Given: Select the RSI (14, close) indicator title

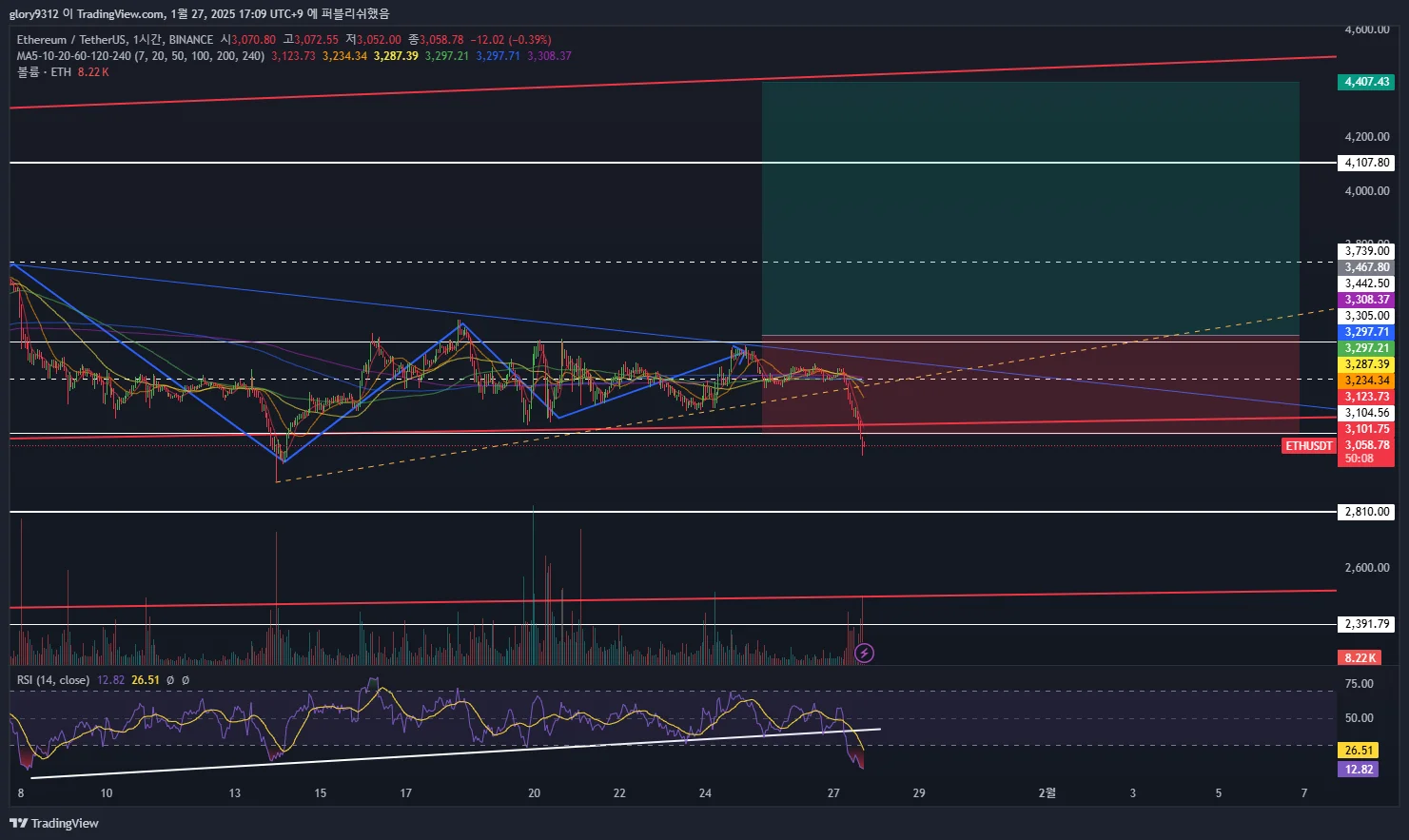Looking at the screenshot, I should click(x=53, y=680).
